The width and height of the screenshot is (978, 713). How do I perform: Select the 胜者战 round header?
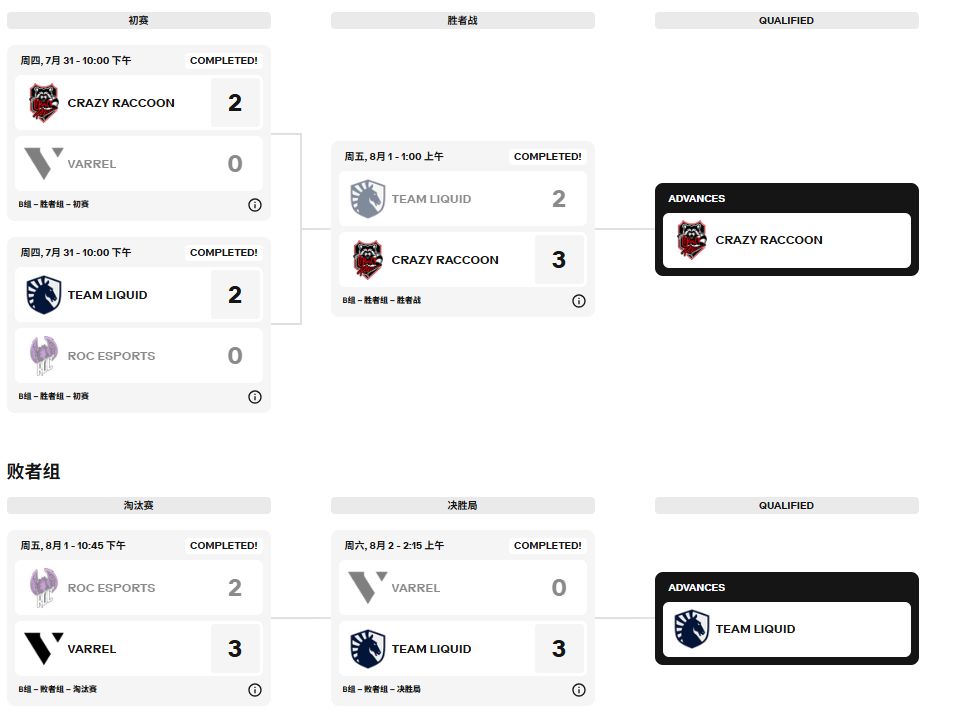[x=463, y=20]
